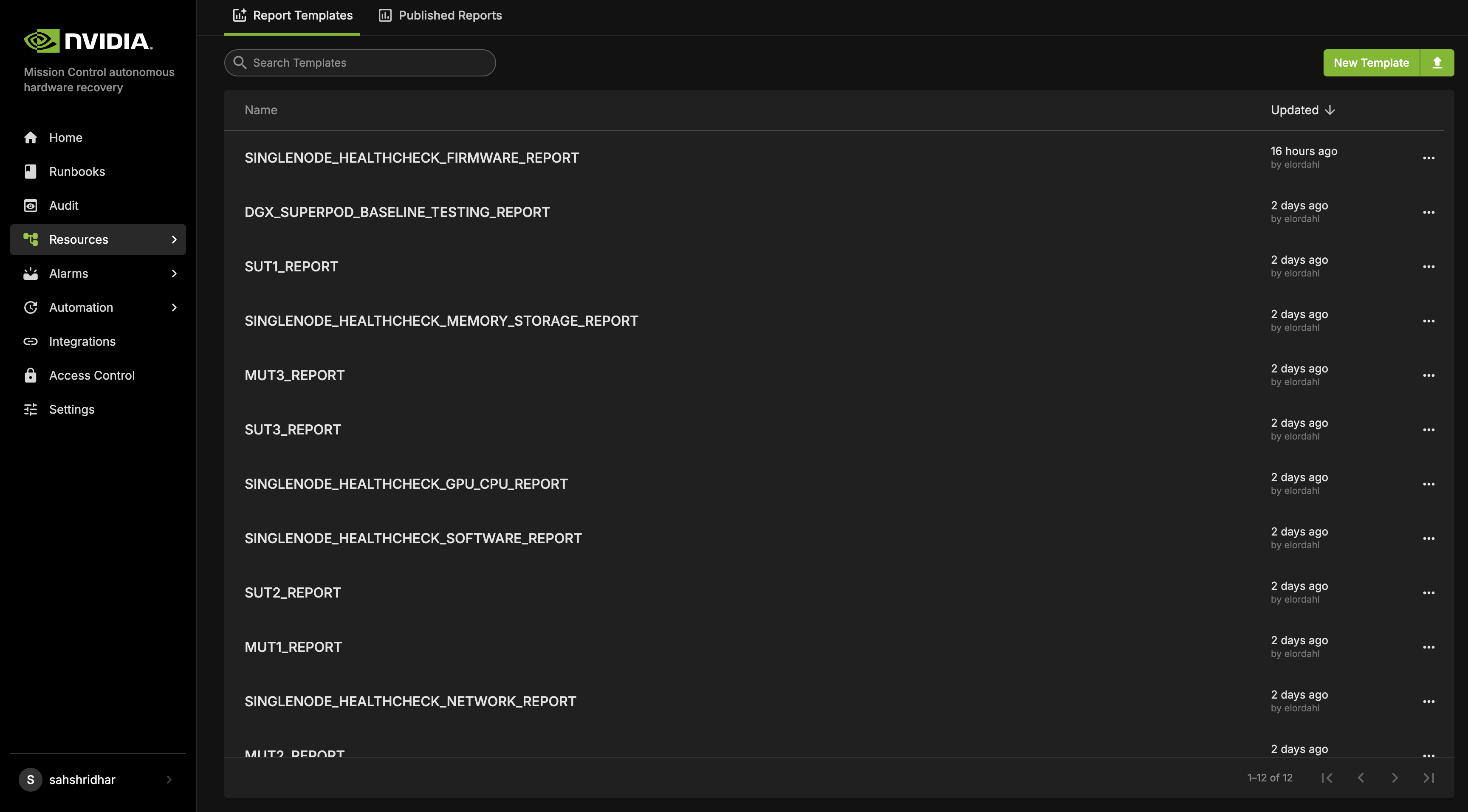The width and height of the screenshot is (1468, 812).
Task: Click the NVIDIA logo
Action: pyautogui.click(x=88, y=41)
